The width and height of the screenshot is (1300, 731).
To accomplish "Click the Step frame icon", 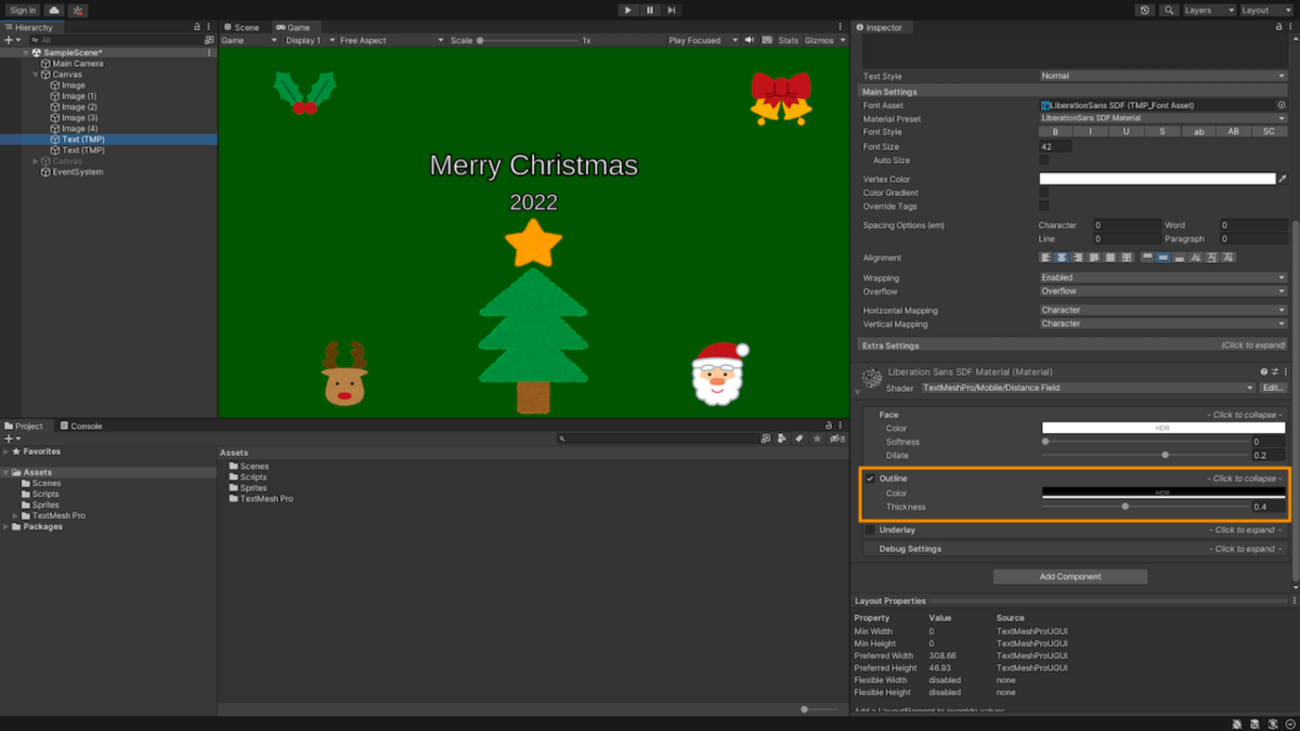I will click(x=672, y=10).
